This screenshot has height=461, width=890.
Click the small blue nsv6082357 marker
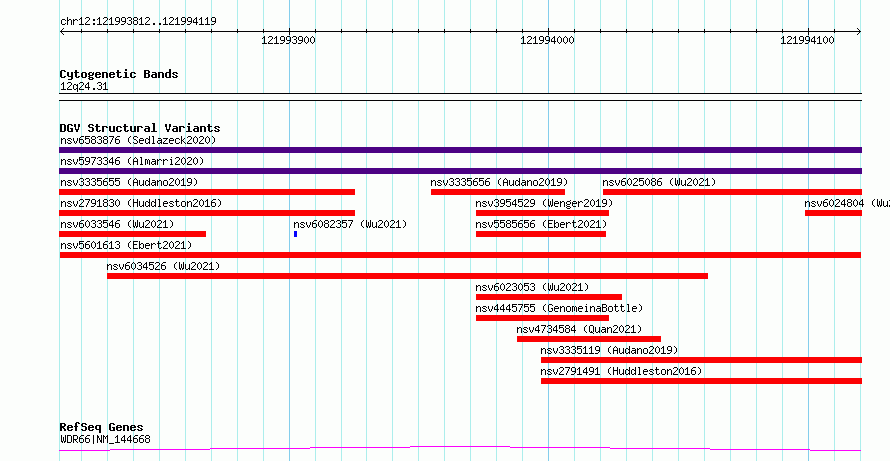(x=296, y=234)
